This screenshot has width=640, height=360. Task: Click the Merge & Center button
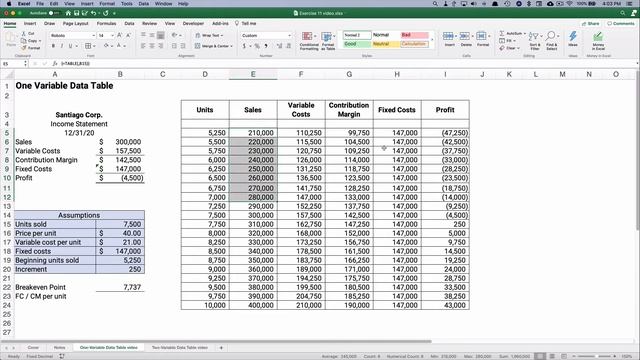click(x=213, y=46)
